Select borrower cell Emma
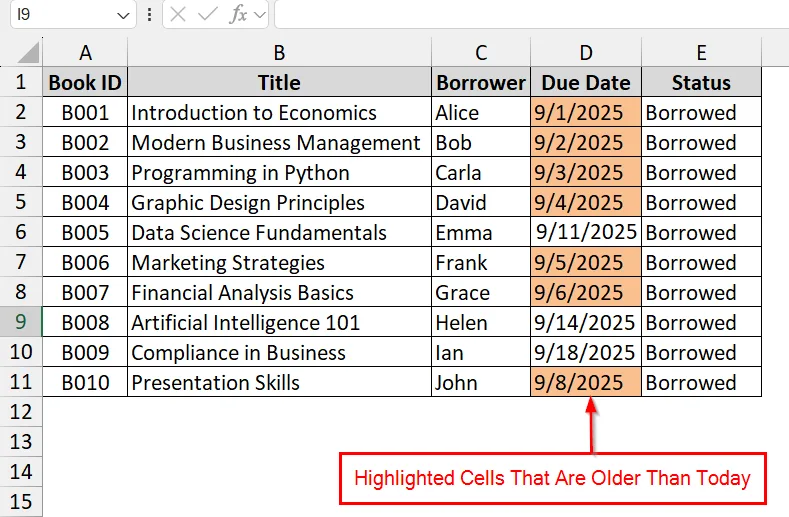 pos(481,232)
